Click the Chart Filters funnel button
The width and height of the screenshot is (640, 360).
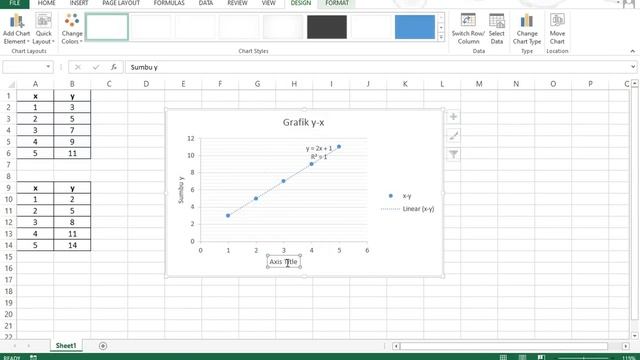pyautogui.click(x=453, y=154)
